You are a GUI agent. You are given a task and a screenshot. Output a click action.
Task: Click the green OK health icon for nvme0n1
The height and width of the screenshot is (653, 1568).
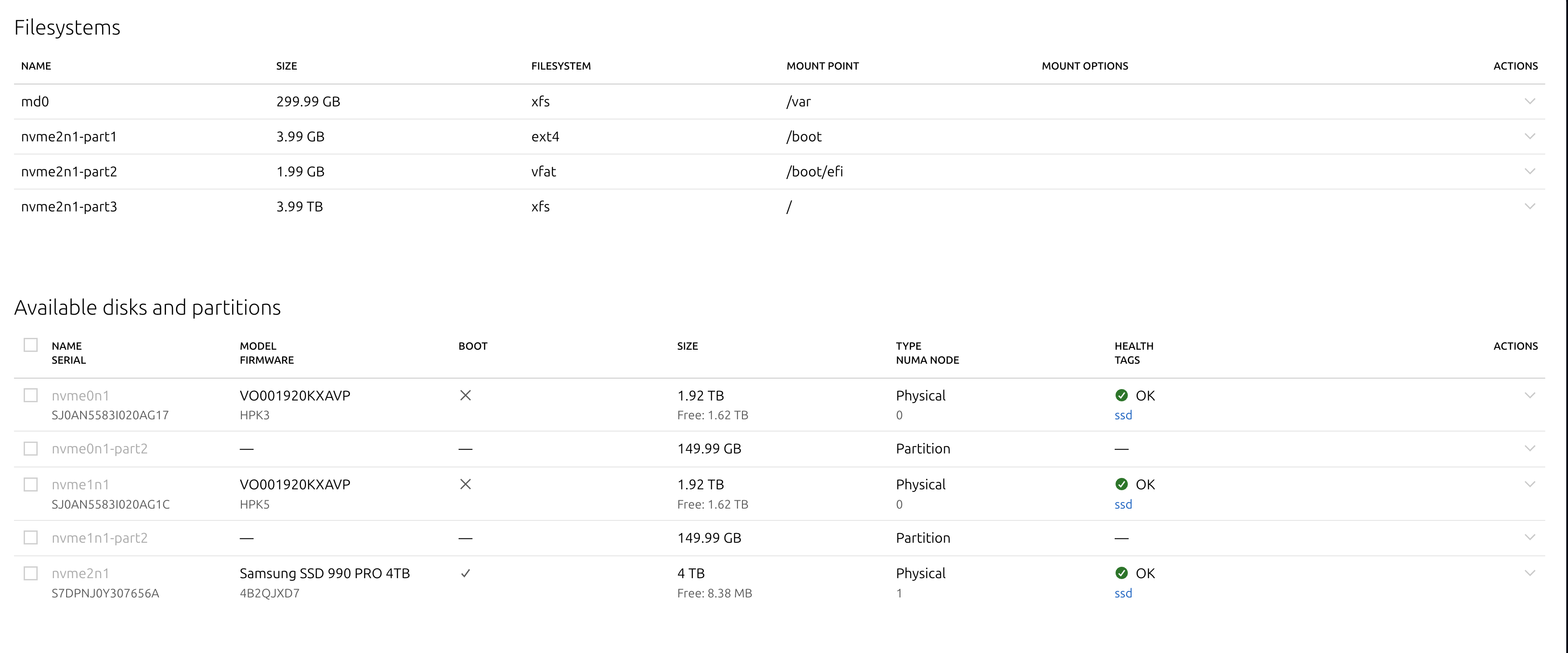(1121, 396)
